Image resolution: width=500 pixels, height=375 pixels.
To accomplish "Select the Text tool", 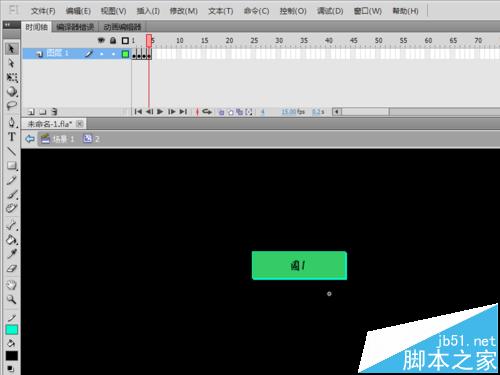I will (x=12, y=137).
